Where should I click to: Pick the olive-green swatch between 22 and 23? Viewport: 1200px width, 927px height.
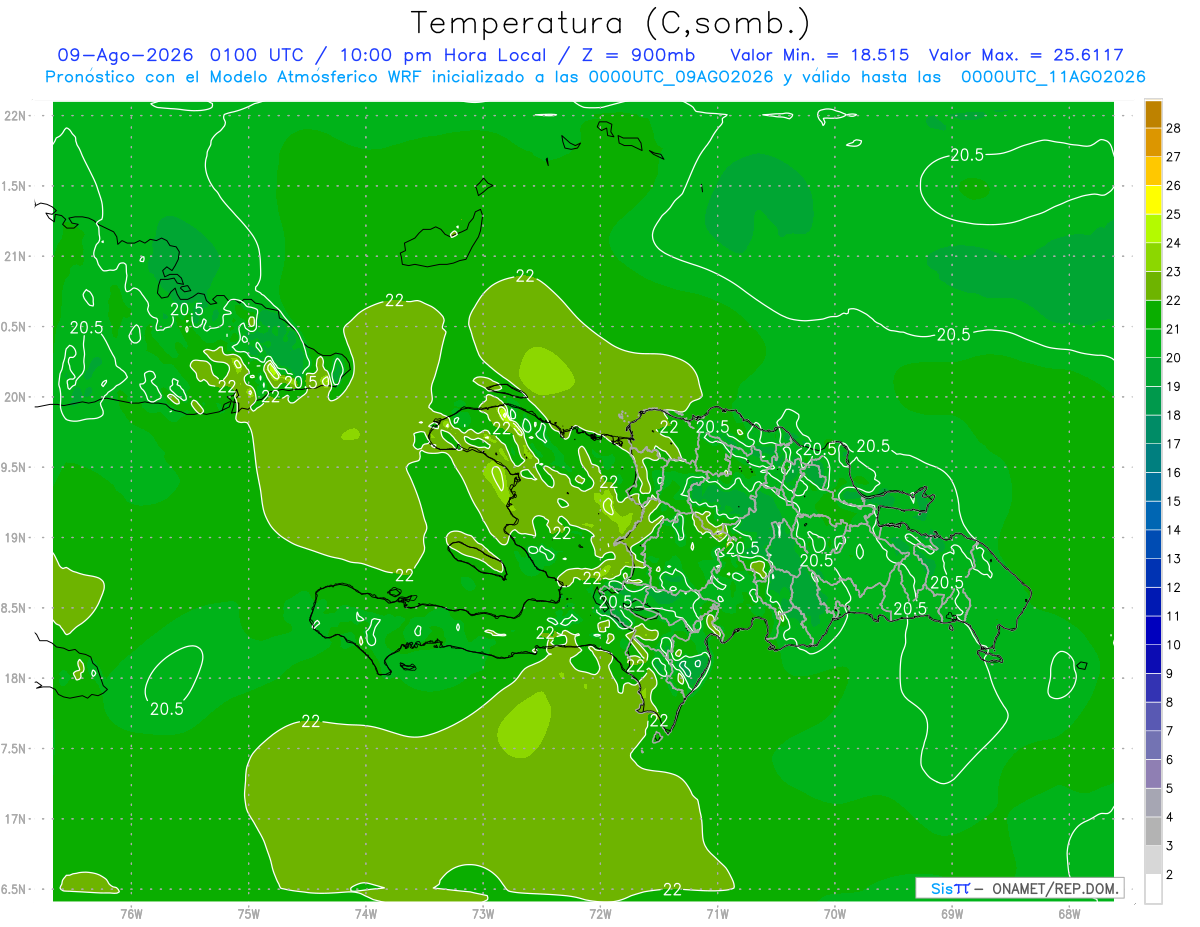[x=1154, y=286]
